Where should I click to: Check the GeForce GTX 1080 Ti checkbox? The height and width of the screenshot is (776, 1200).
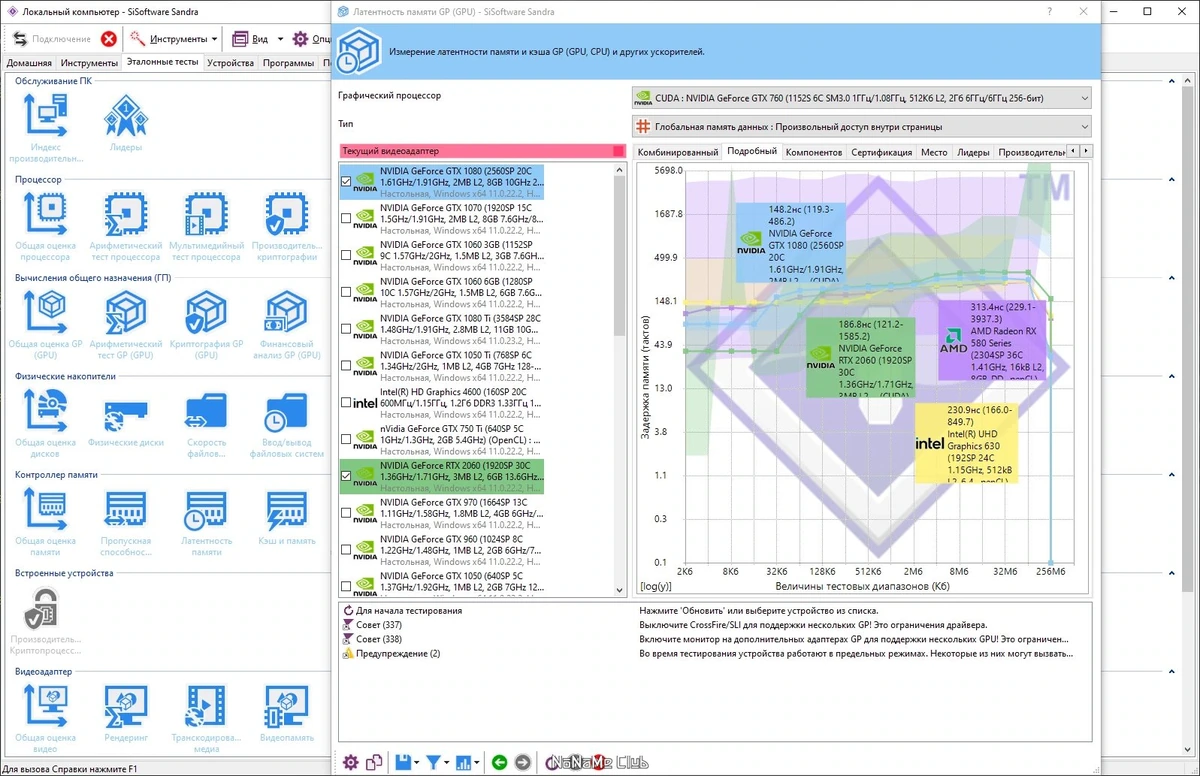click(x=346, y=329)
